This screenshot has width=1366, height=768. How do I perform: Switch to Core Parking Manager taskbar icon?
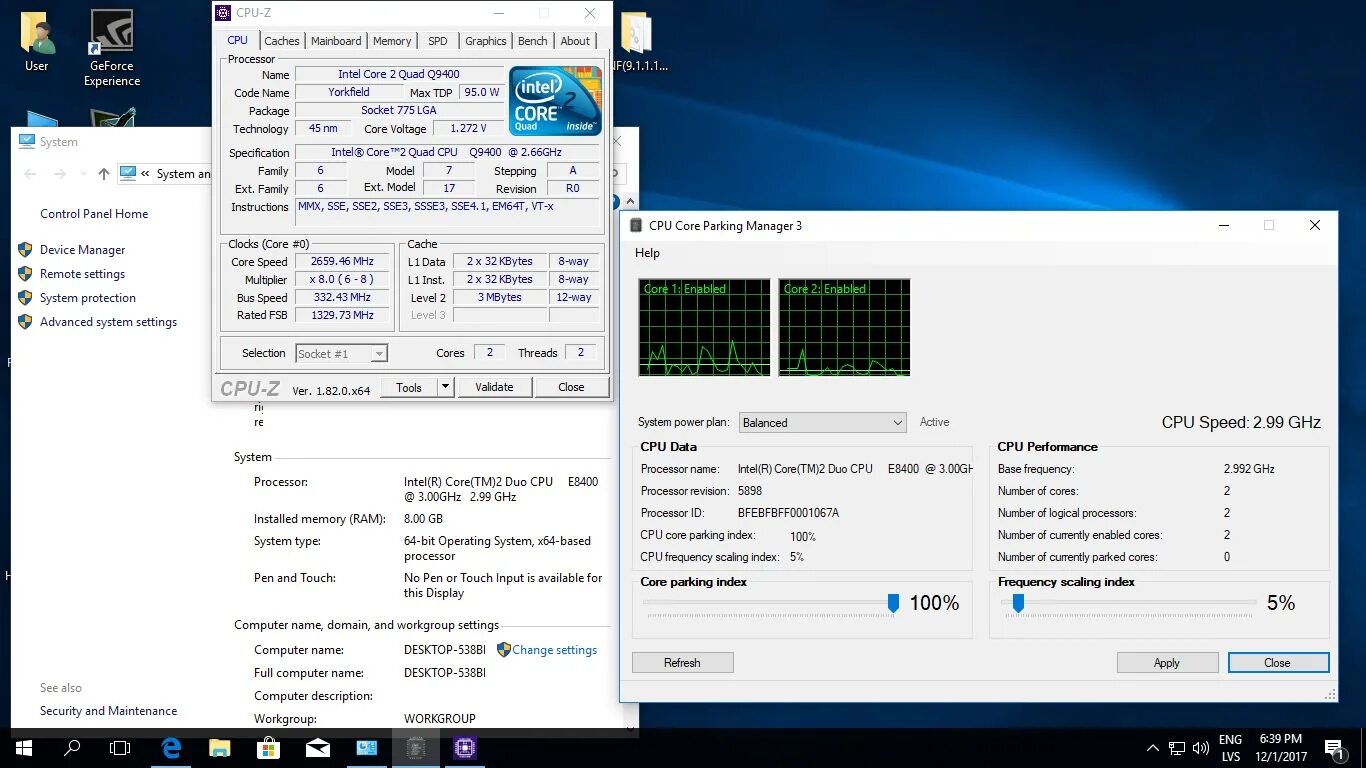click(x=415, y=747)
